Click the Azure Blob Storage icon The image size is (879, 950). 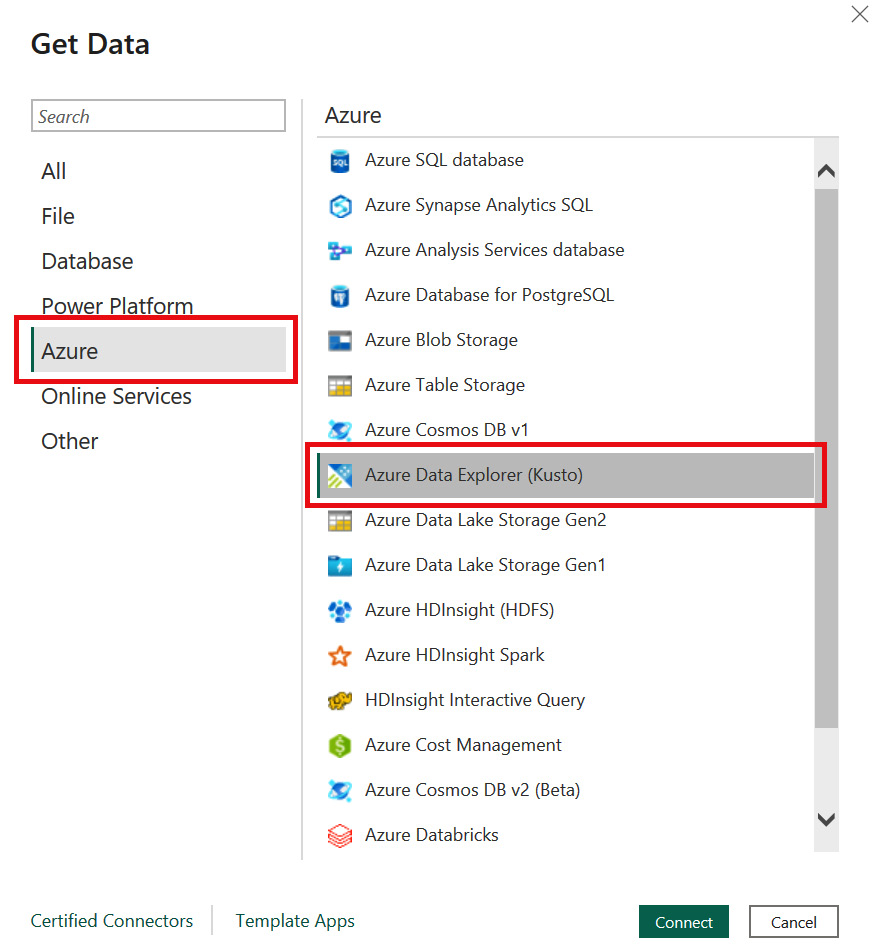[x=340, y=341]
